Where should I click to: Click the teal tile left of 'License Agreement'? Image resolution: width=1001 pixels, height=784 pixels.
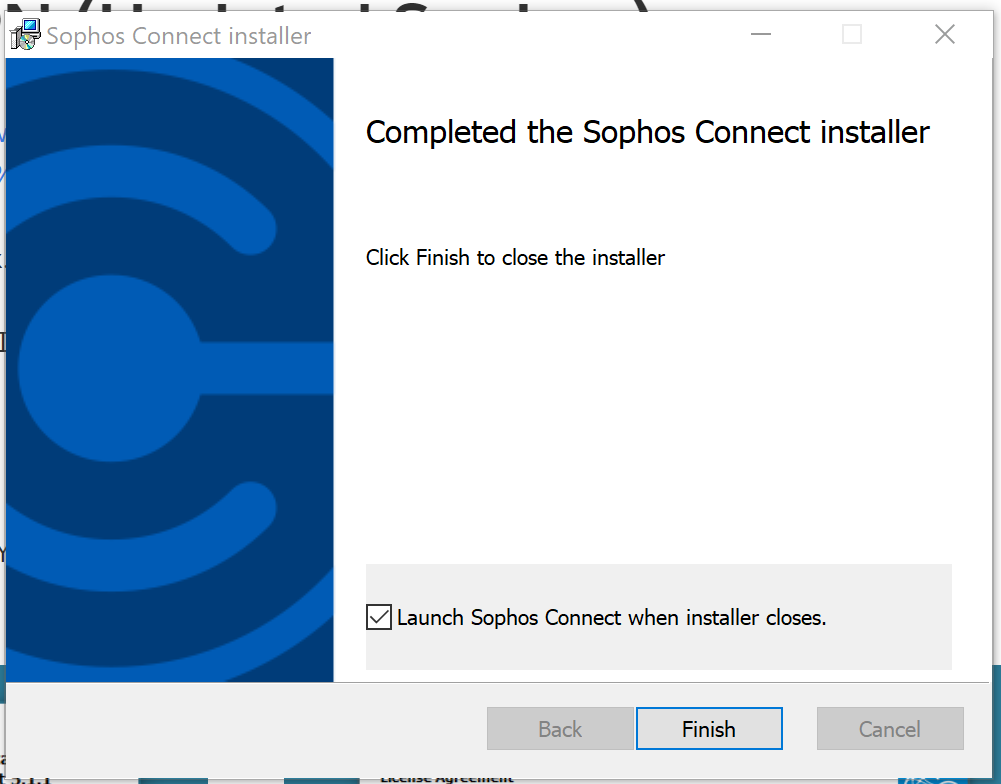(x=320, y=778)
